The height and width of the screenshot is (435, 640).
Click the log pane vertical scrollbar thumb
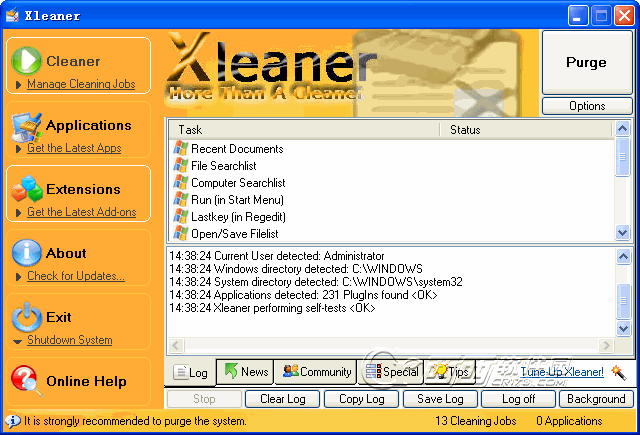point(623,301)
